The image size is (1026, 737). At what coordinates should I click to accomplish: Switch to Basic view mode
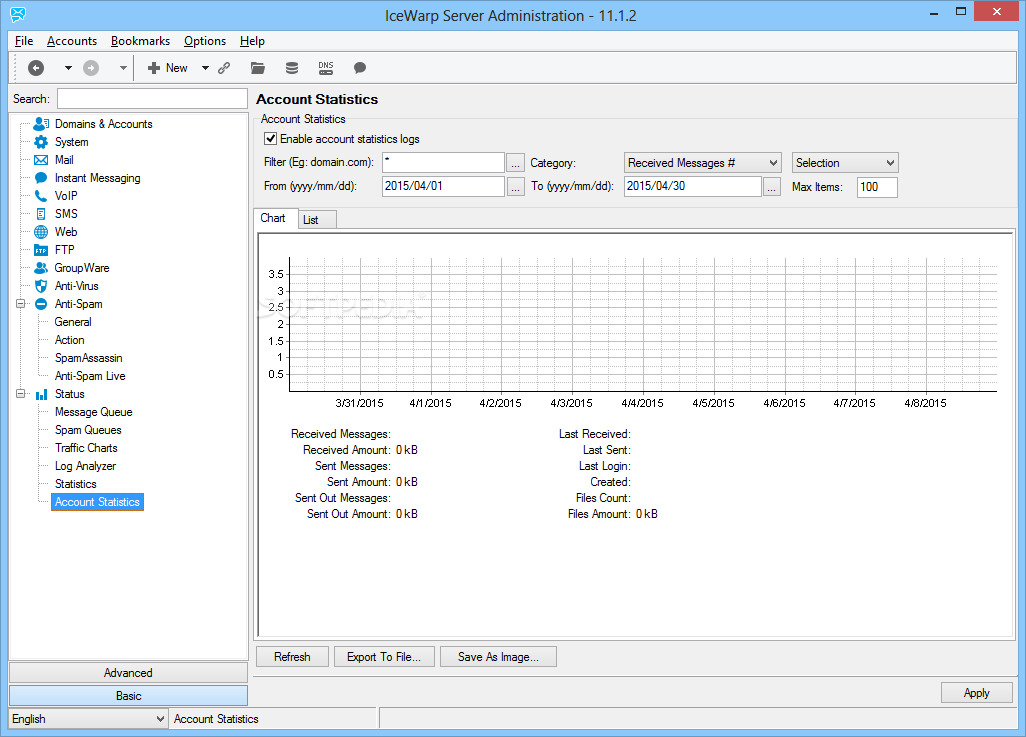pyautogui.click(x=128, y=696)
